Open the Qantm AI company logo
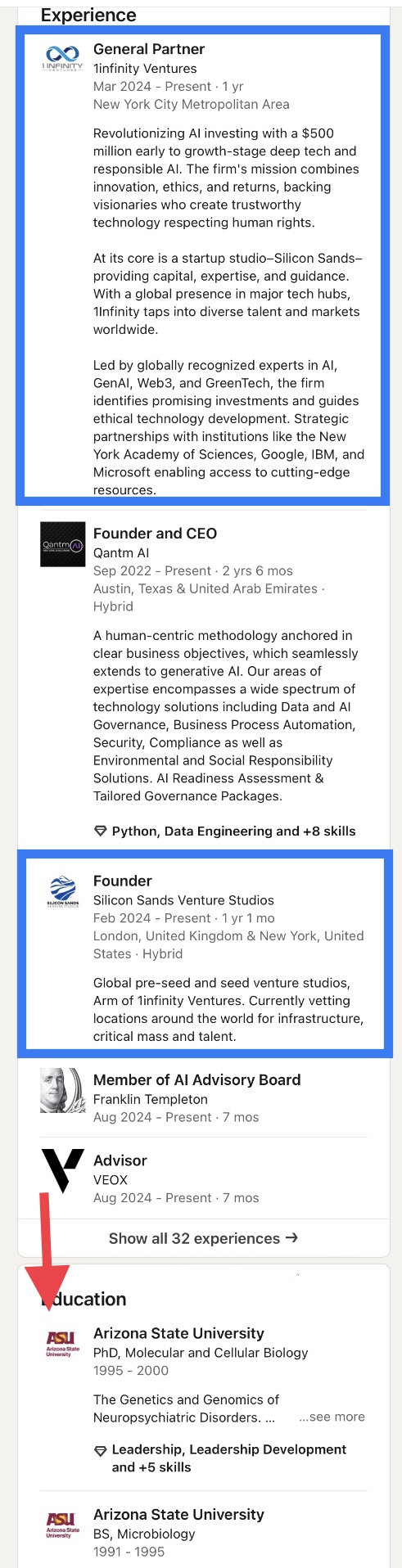402x1568 pixels. tap(63, 544)
